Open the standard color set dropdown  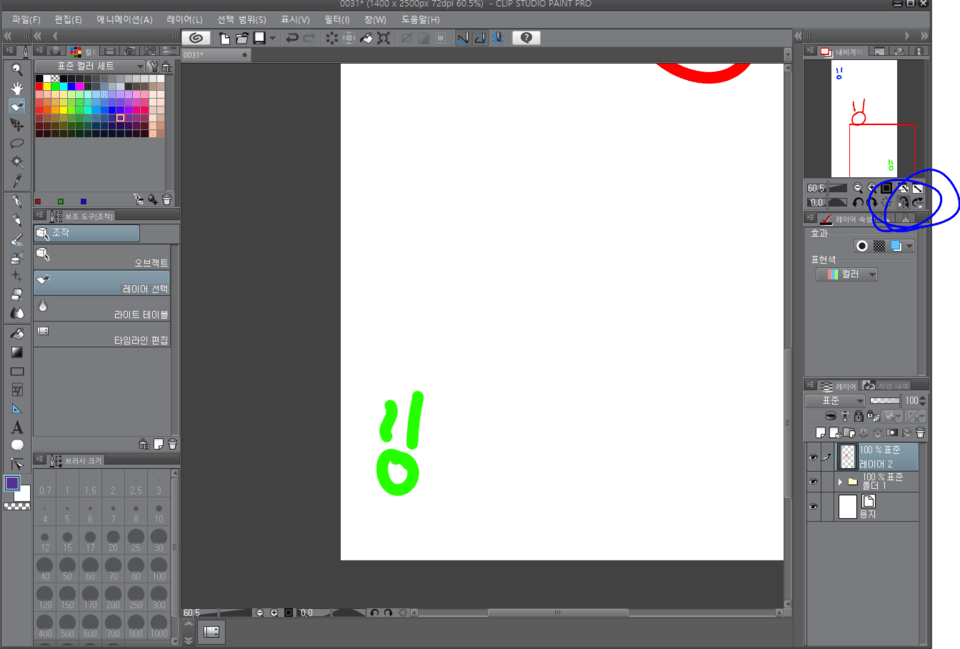click(139, 66)
